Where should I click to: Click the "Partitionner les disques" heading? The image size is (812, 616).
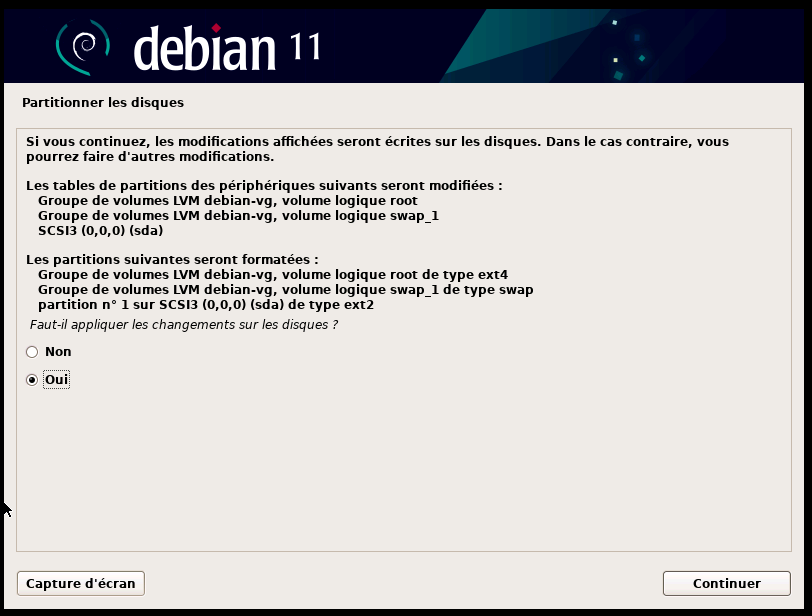pos(103,102)
